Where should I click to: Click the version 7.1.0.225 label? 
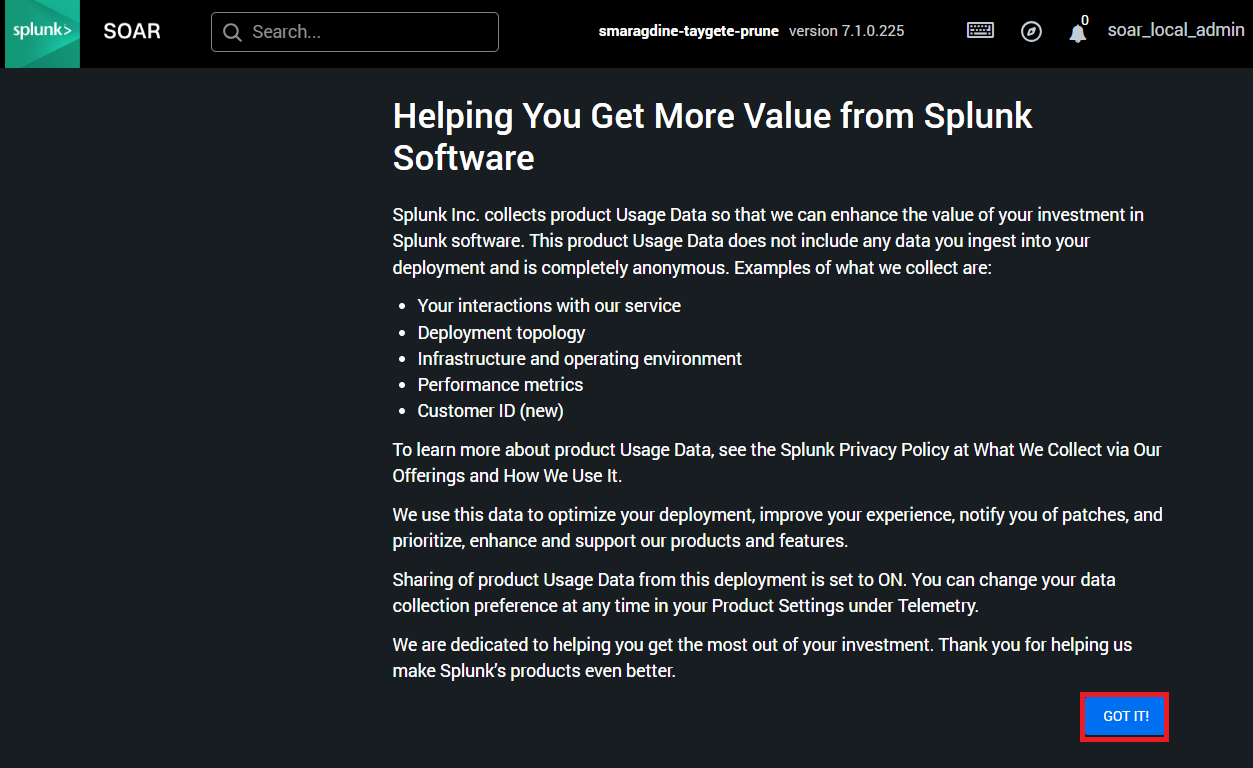846,31
